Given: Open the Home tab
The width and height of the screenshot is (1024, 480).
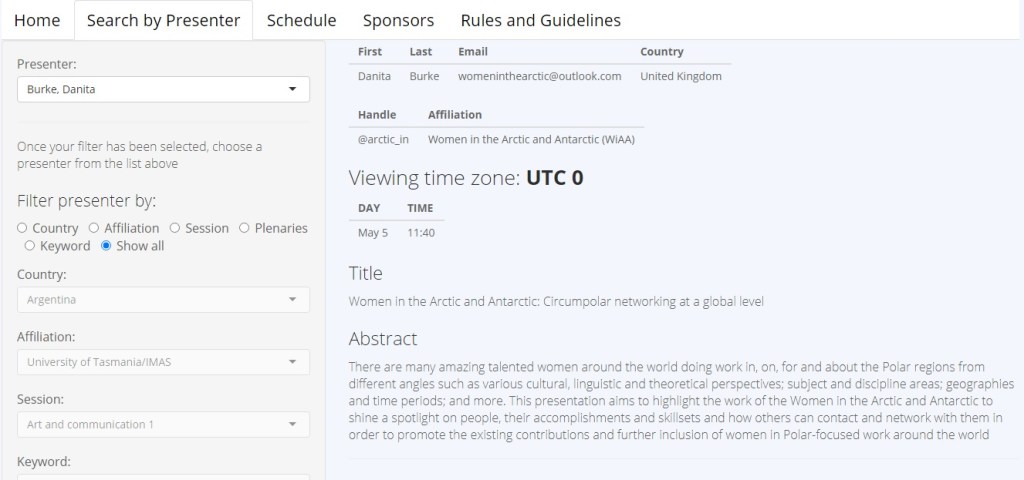Looking at the screenshot, I should point(37,20).
